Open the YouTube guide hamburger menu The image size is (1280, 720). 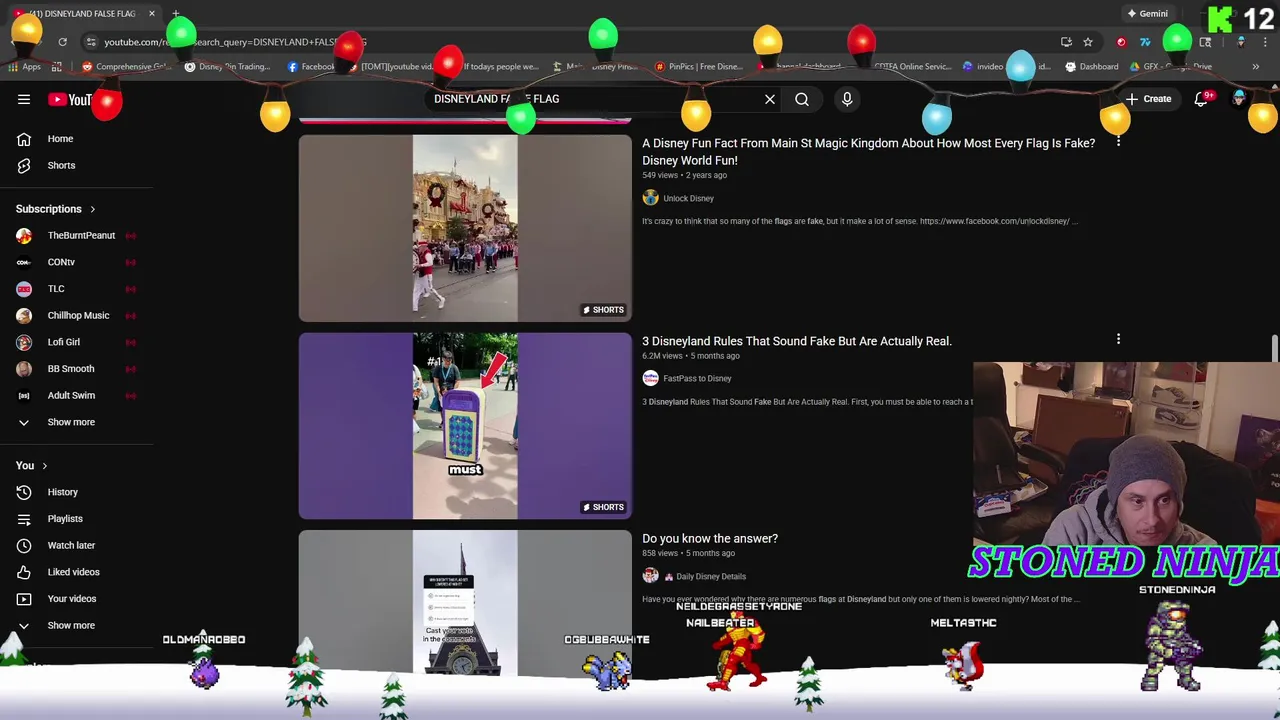pyautogui.click(x=24, y=99)
